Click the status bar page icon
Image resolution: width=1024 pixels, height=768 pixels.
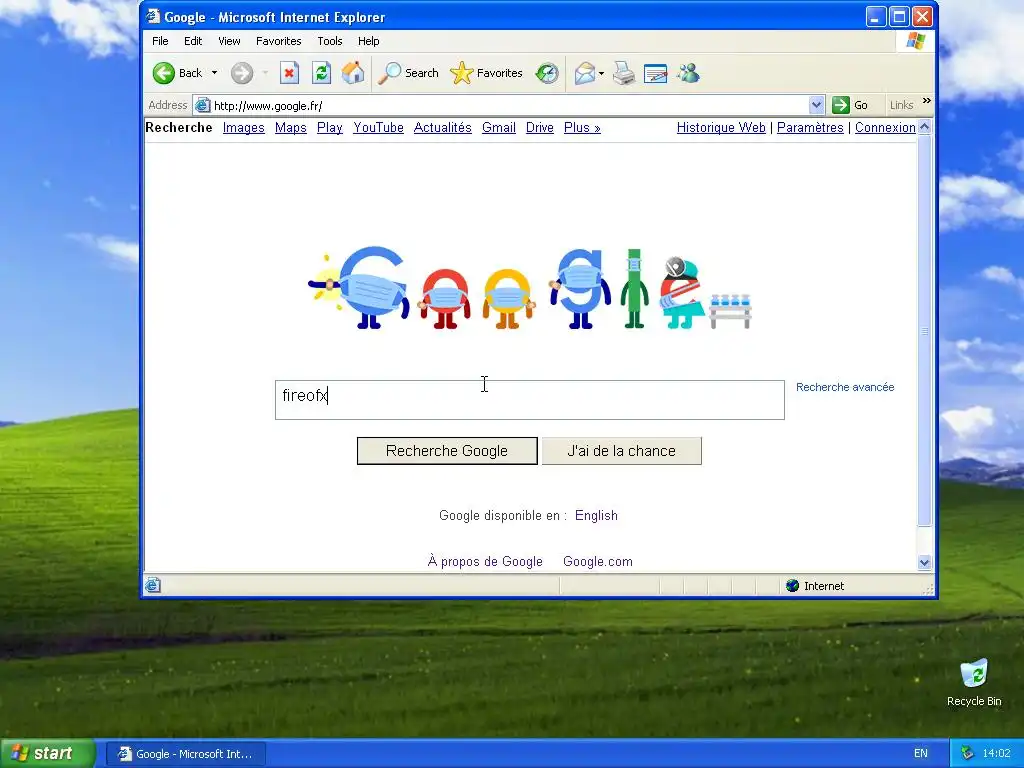click(x=153, y=585)
